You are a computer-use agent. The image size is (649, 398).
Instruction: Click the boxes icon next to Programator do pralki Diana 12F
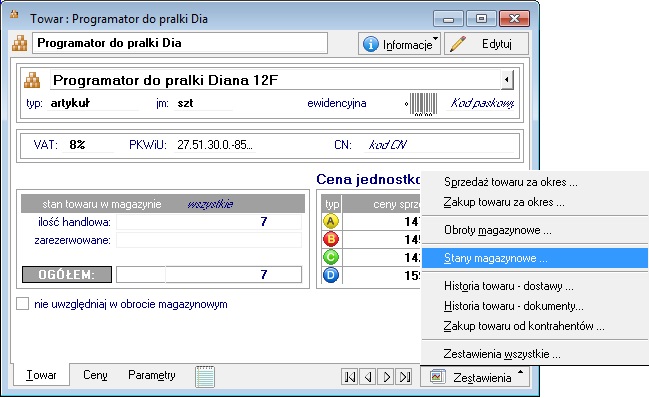[x=32, y=80]
